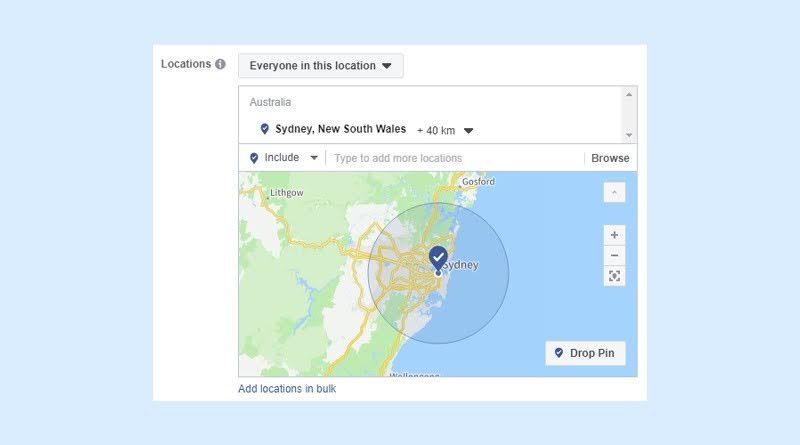800x445 pixels.
Task: Click the Australia country label
Action: click(x=270, y=102)
